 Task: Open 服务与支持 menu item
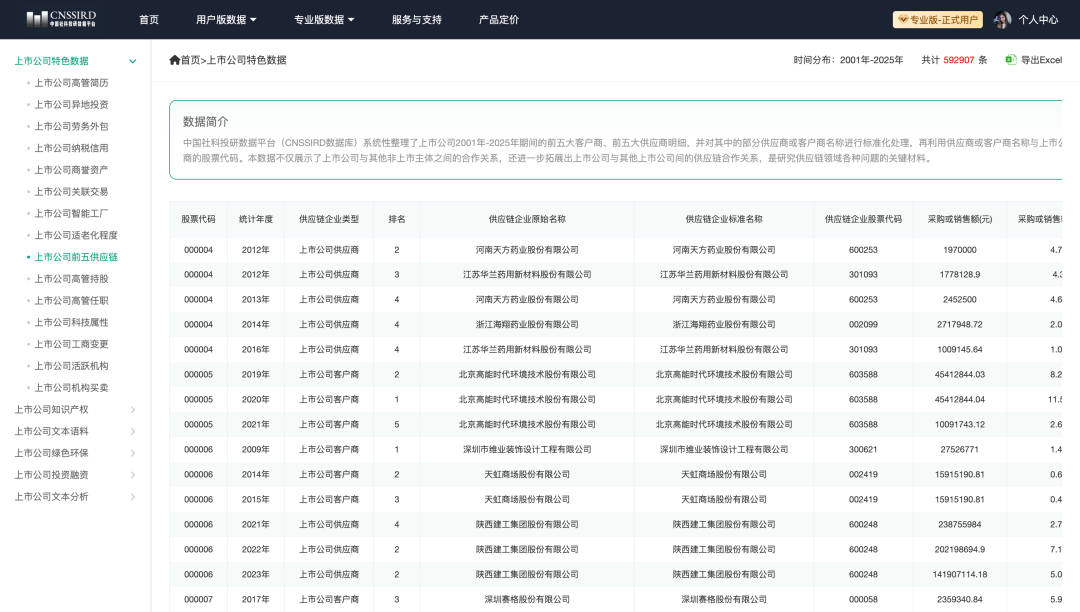pos(417,19)
